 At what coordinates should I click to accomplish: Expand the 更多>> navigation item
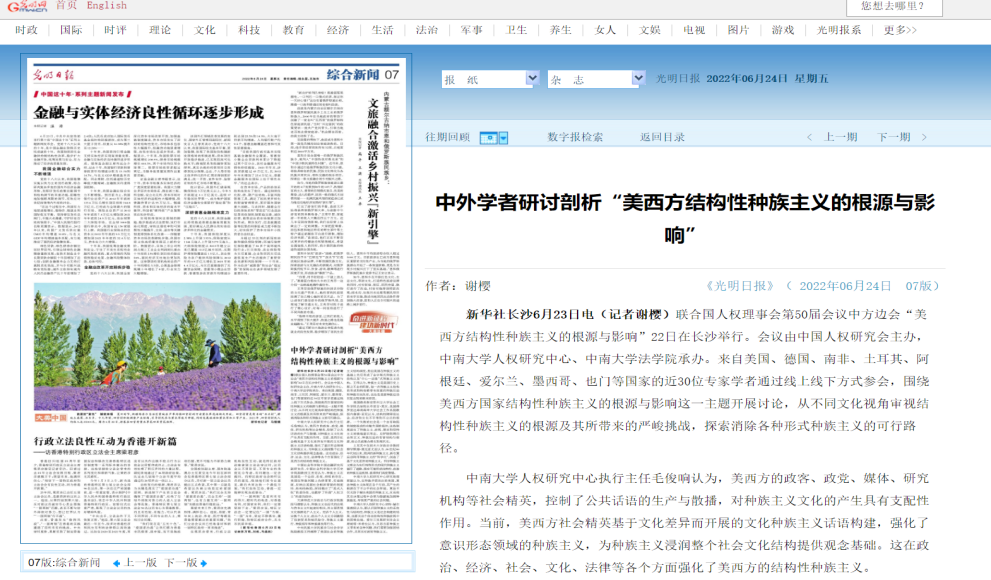pyautogui.click(x=900, y=30)
